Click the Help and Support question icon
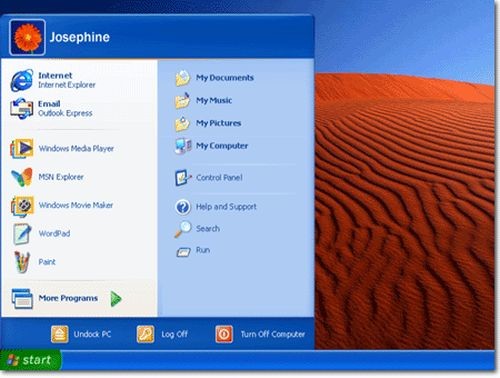Image resolution: width=500 pixels, height=378 pixels. [x=183, y=207]
